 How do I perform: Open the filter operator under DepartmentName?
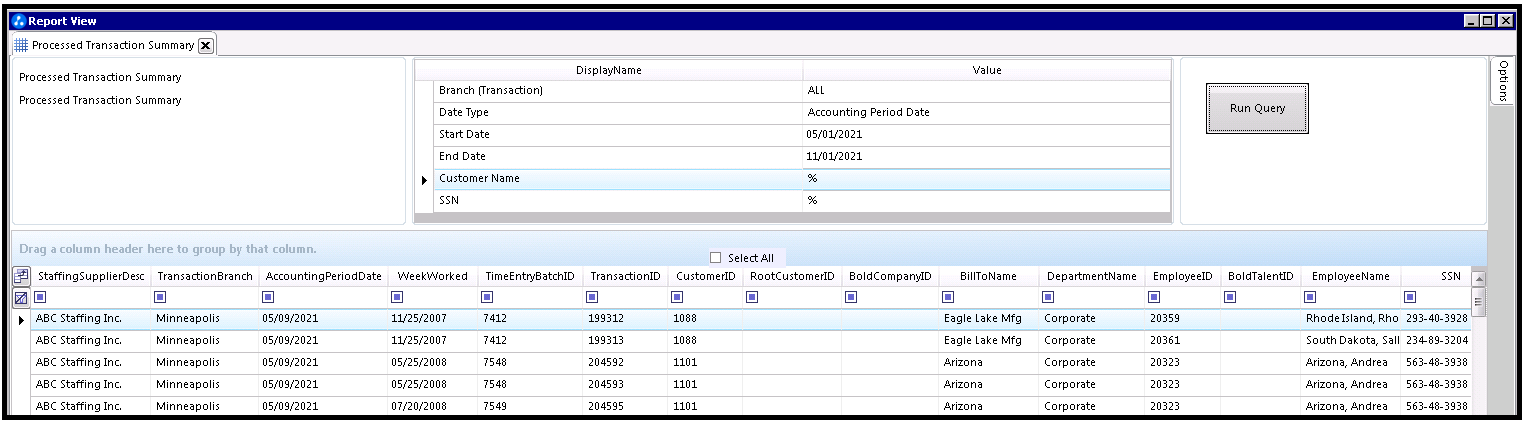click(1048, 297)
